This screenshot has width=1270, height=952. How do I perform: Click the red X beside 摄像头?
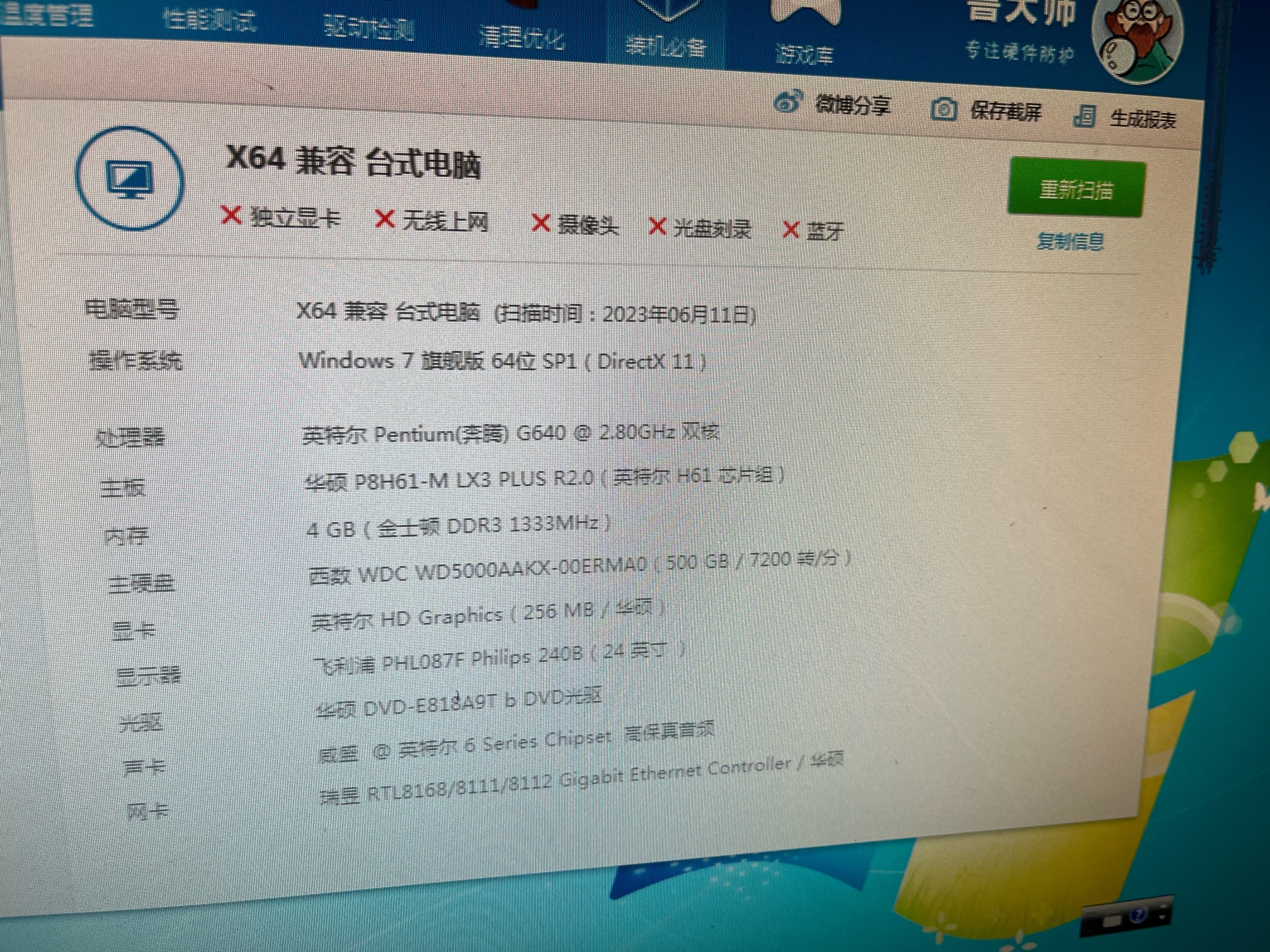click(x=541, y=222)
